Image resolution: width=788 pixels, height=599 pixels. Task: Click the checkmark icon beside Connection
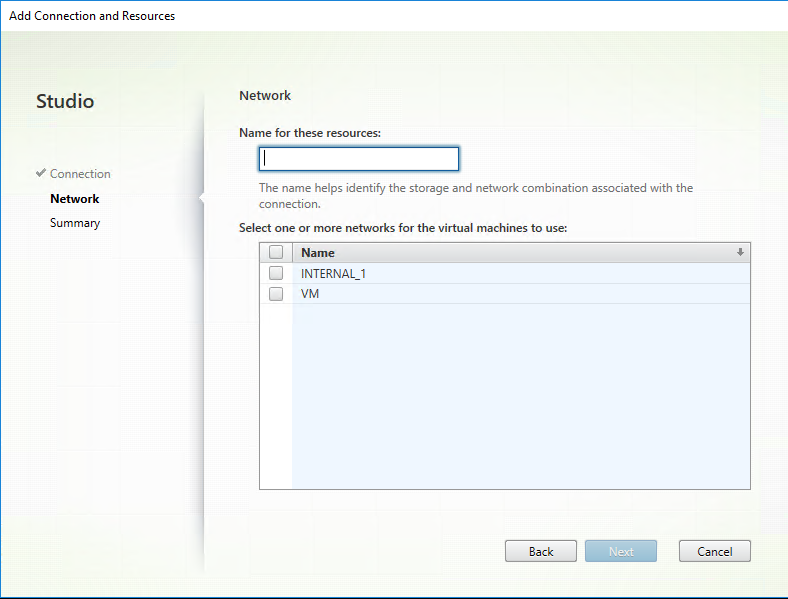[40, 173]
